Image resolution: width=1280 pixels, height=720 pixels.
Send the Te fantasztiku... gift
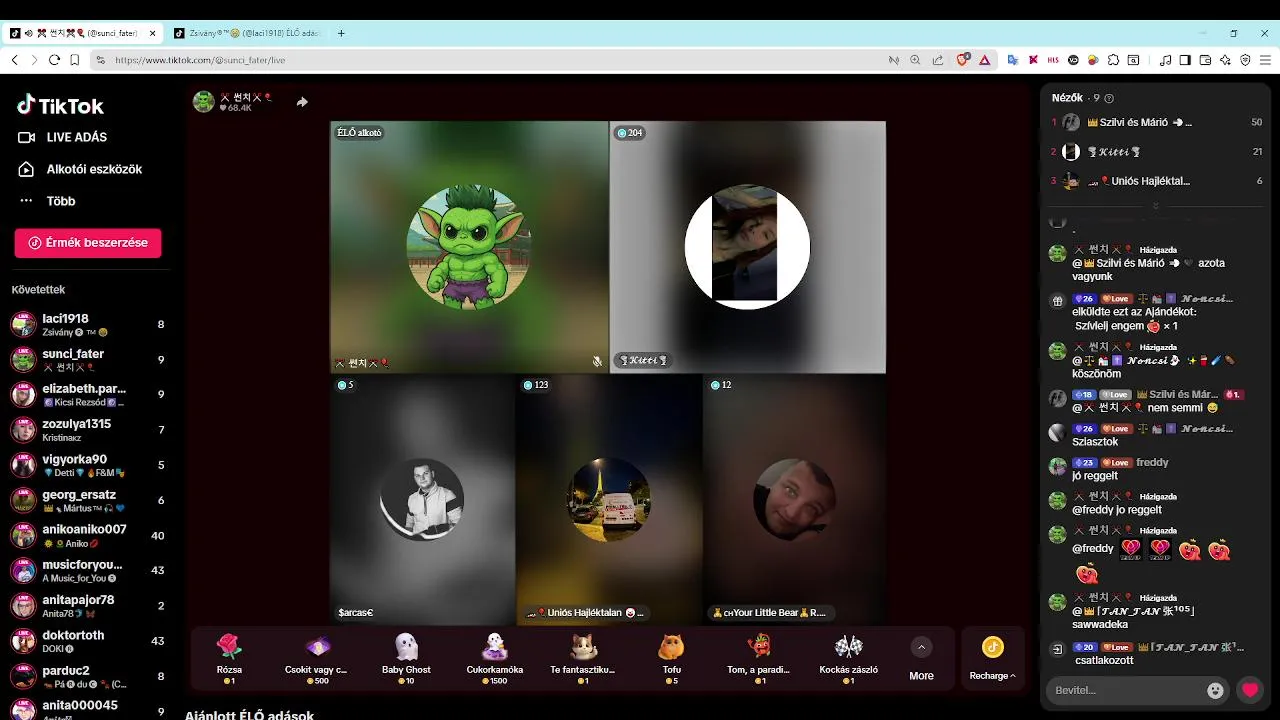click(582, 658)
